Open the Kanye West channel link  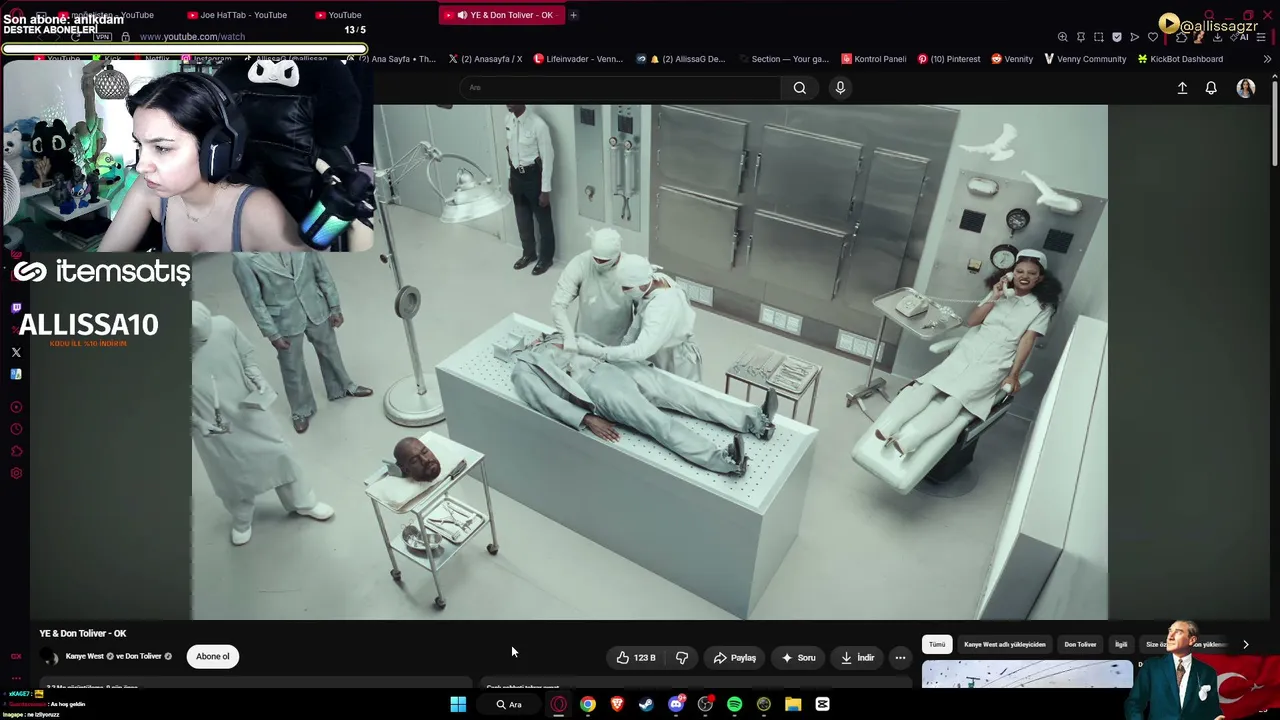84,657
